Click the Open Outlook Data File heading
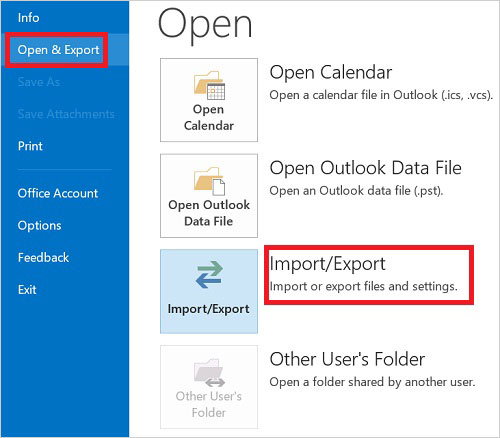 (x=366, y=168)
